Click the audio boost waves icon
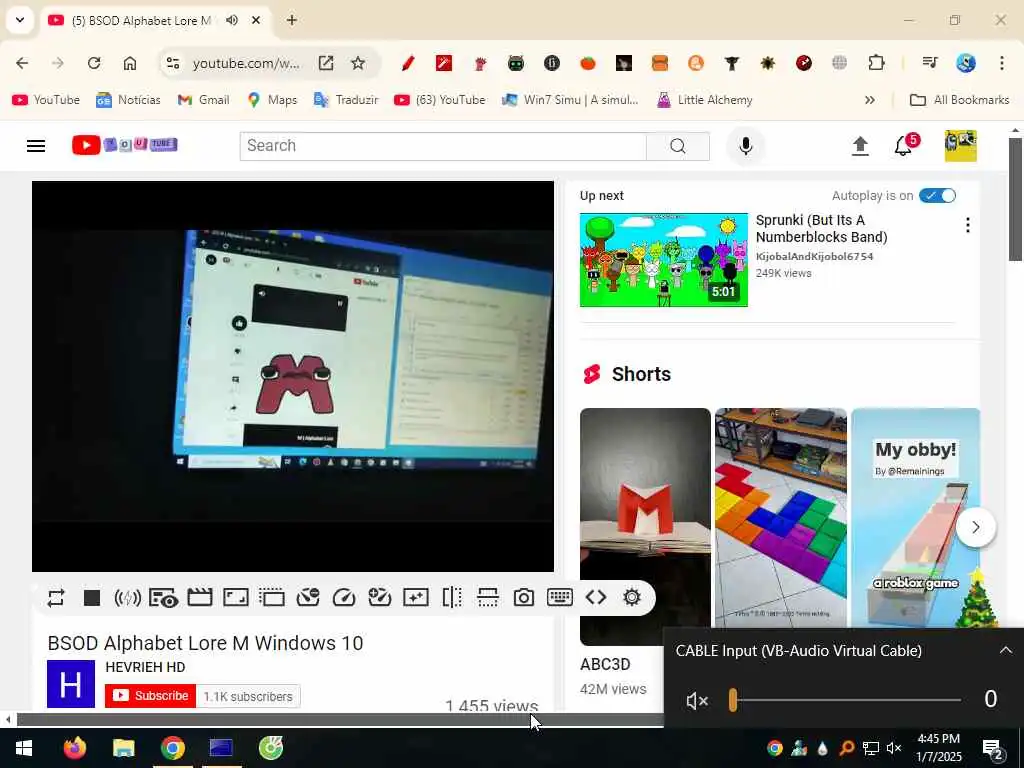This screenshot has height=768, width=1024. [x=127, y=598]
